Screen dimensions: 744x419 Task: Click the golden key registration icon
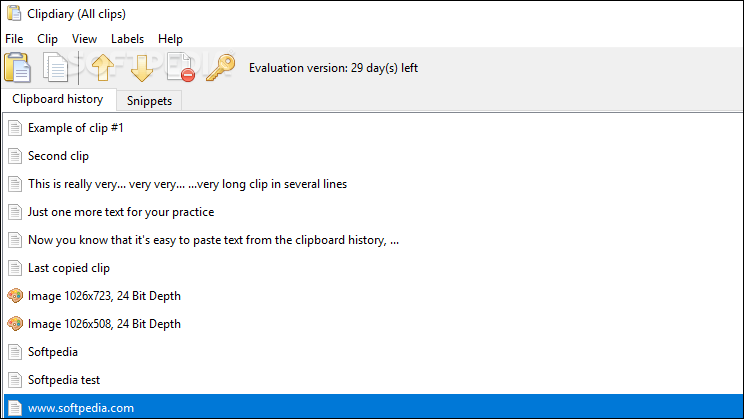tap(221, 67)
